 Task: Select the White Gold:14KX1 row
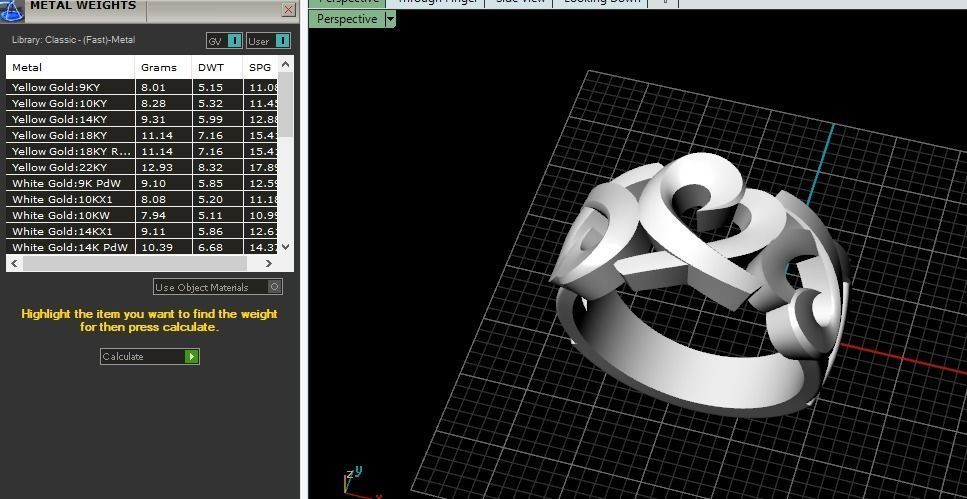coord(142,231)
